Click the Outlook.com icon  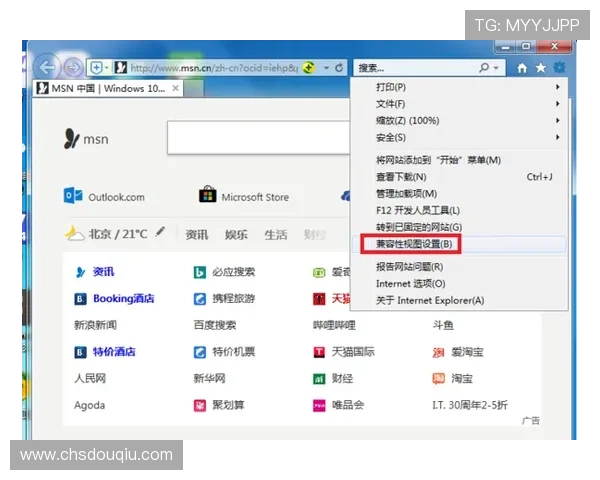tap(73, 196)
